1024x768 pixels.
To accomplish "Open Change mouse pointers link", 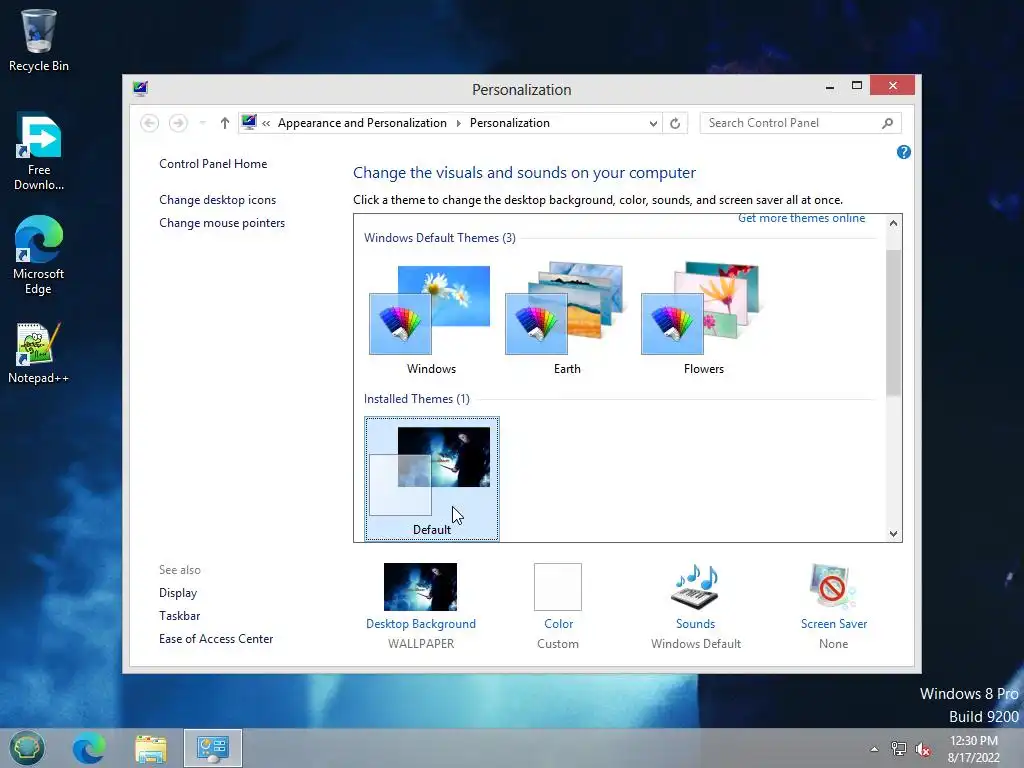I will tap(222, 223).
